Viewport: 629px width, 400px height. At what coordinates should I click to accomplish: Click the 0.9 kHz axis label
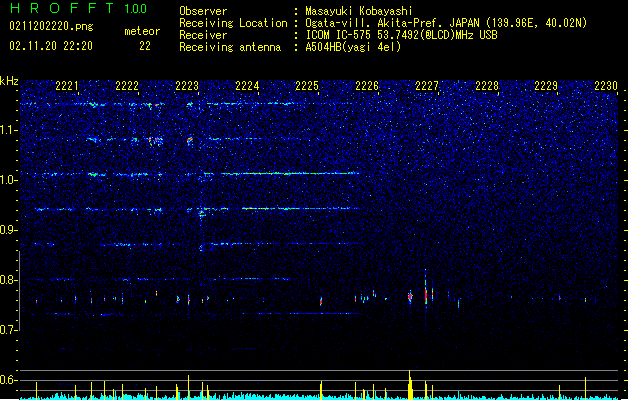point(8,230)
